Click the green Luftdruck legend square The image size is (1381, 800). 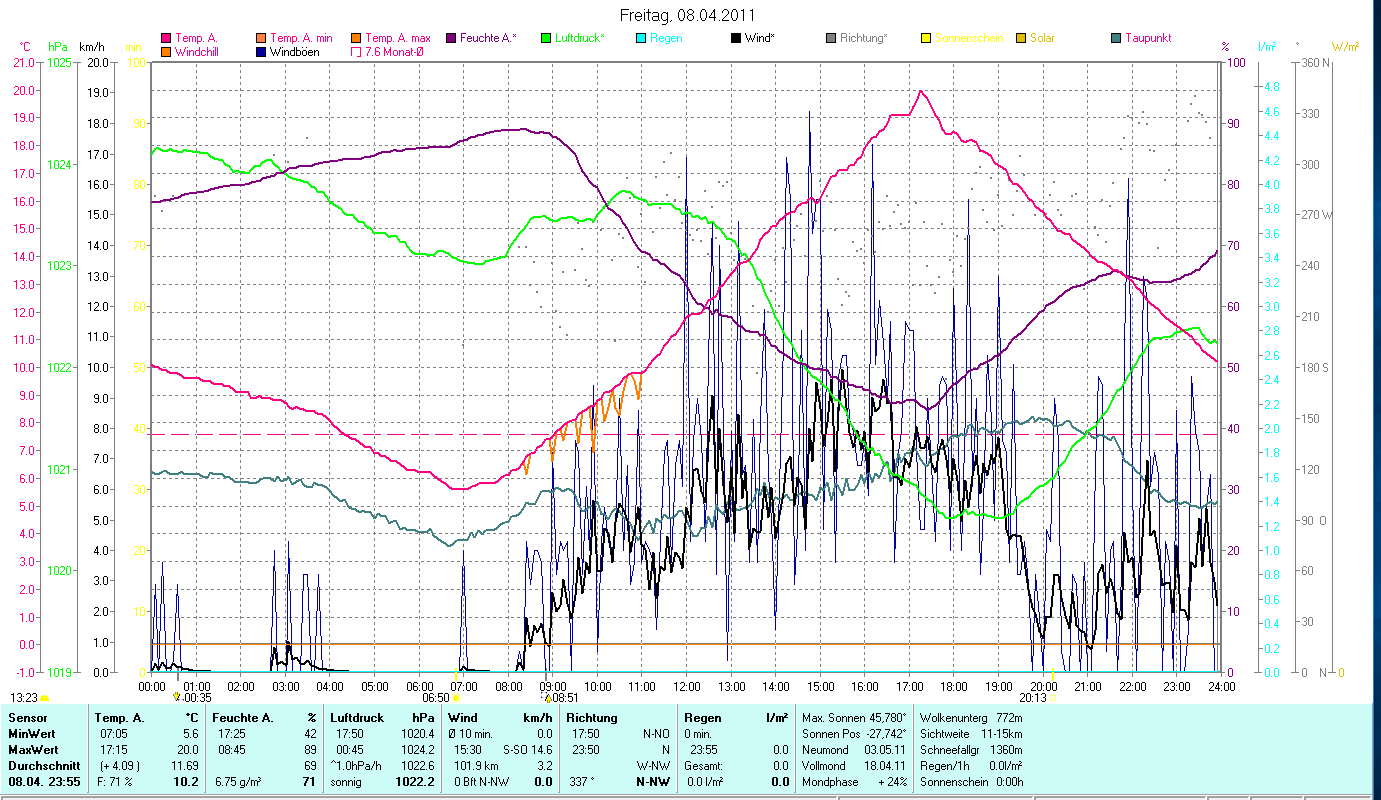[x=545, y=38]
